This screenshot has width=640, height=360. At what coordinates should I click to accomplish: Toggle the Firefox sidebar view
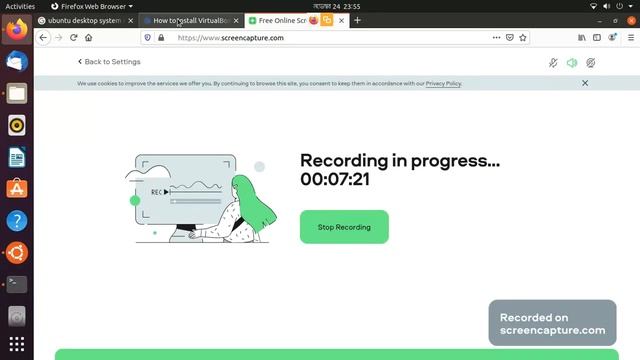597,38
